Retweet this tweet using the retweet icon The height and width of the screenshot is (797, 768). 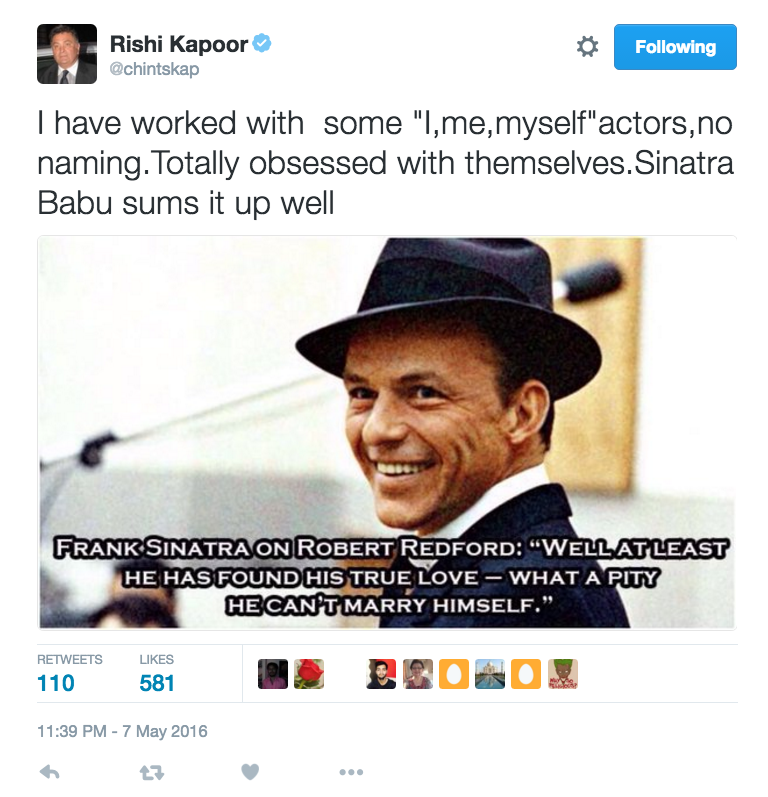151,772
